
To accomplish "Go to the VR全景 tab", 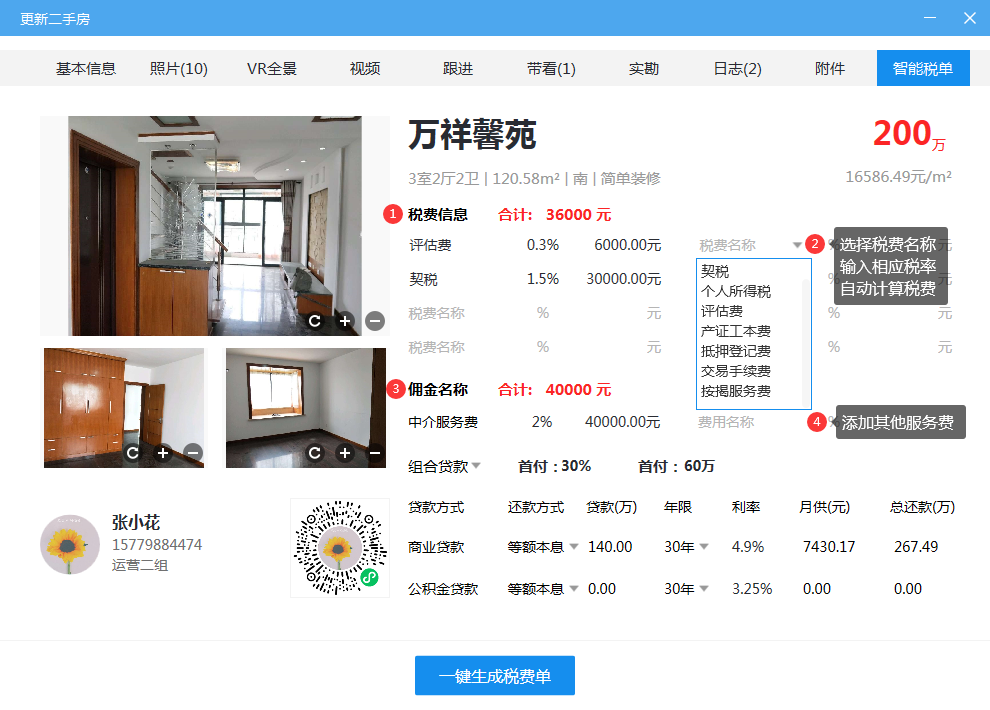I will 272,69.
